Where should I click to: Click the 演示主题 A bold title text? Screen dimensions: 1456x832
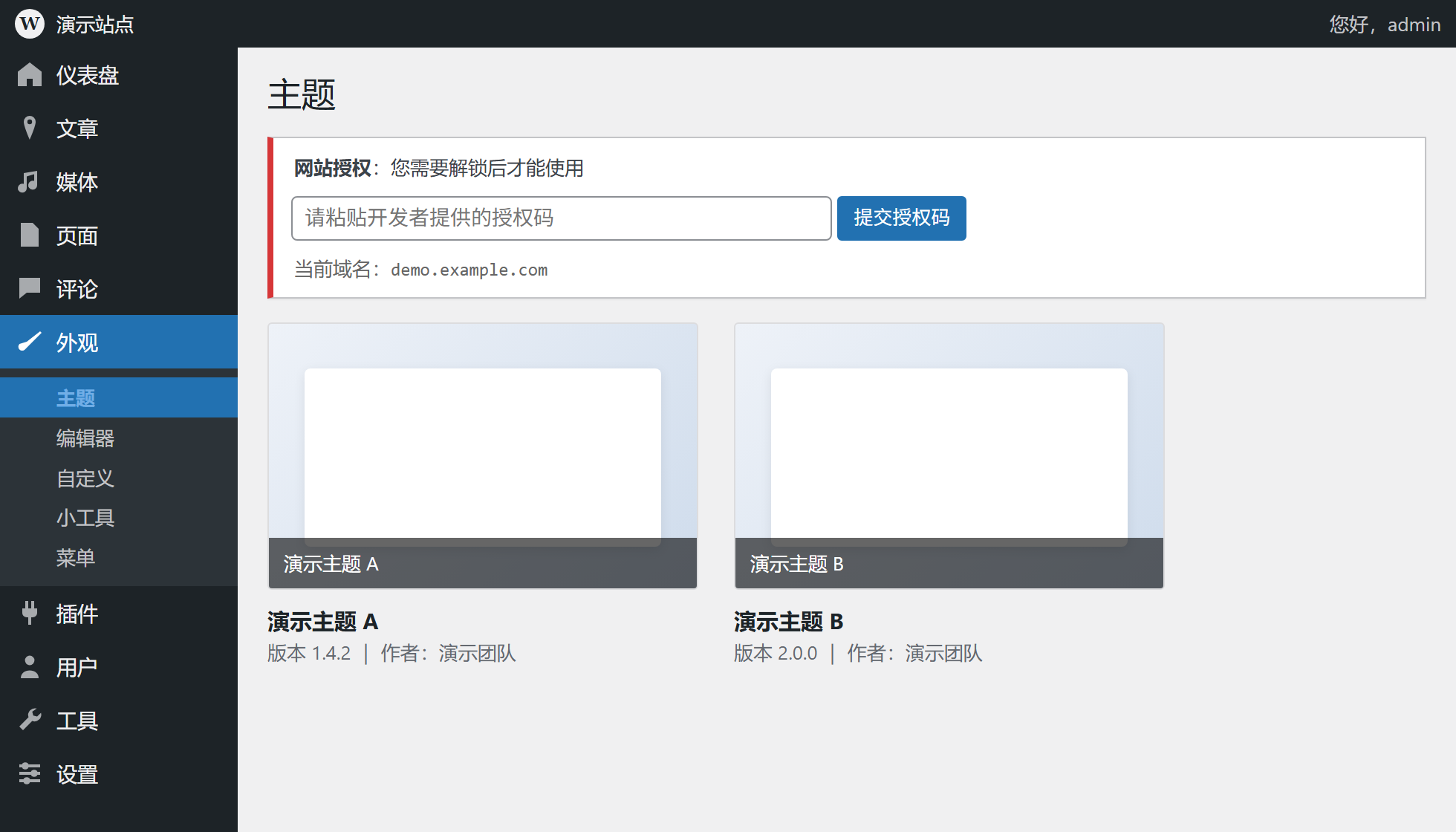[x=323, y=621]
